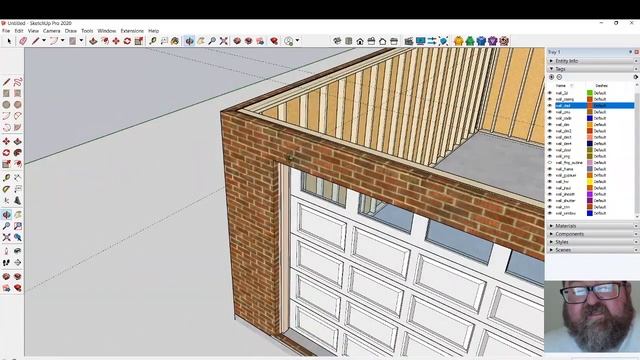Switch to Iso view icon
This screenshot has width=640, height=360.
[x=337, y=41]
